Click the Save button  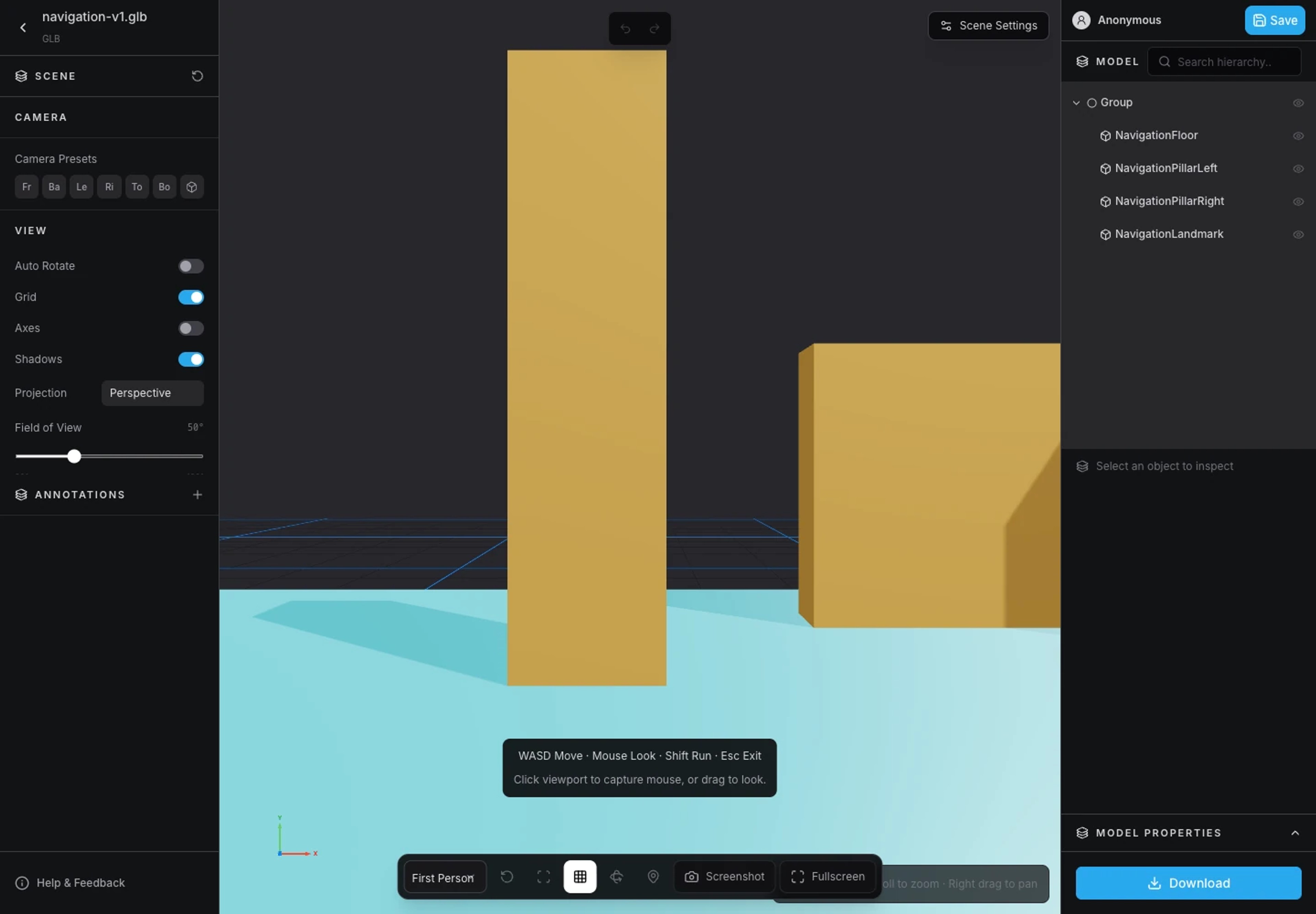click(x=1275, y=20)
